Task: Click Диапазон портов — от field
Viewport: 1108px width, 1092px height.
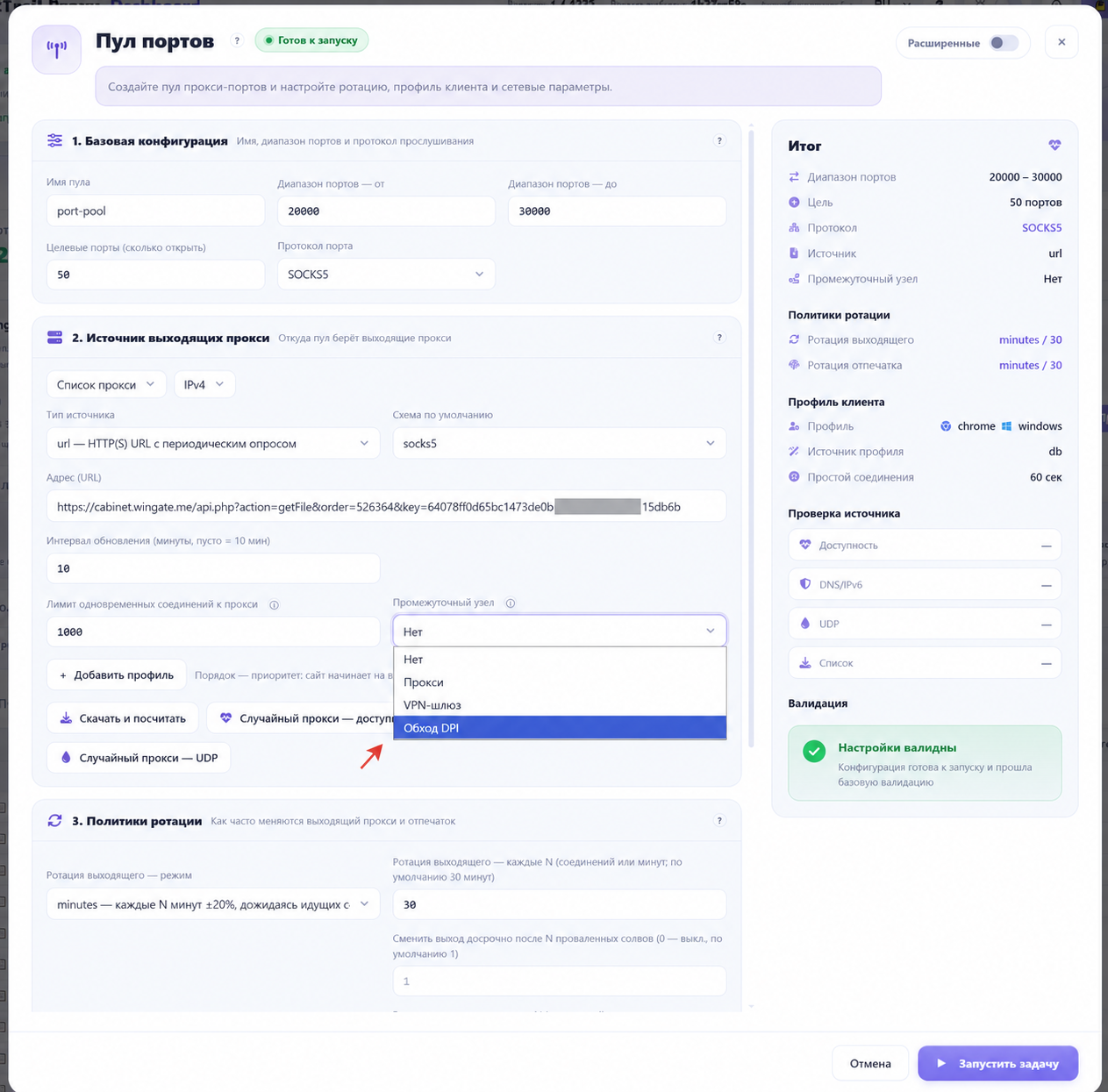Action: click(386, 211)
